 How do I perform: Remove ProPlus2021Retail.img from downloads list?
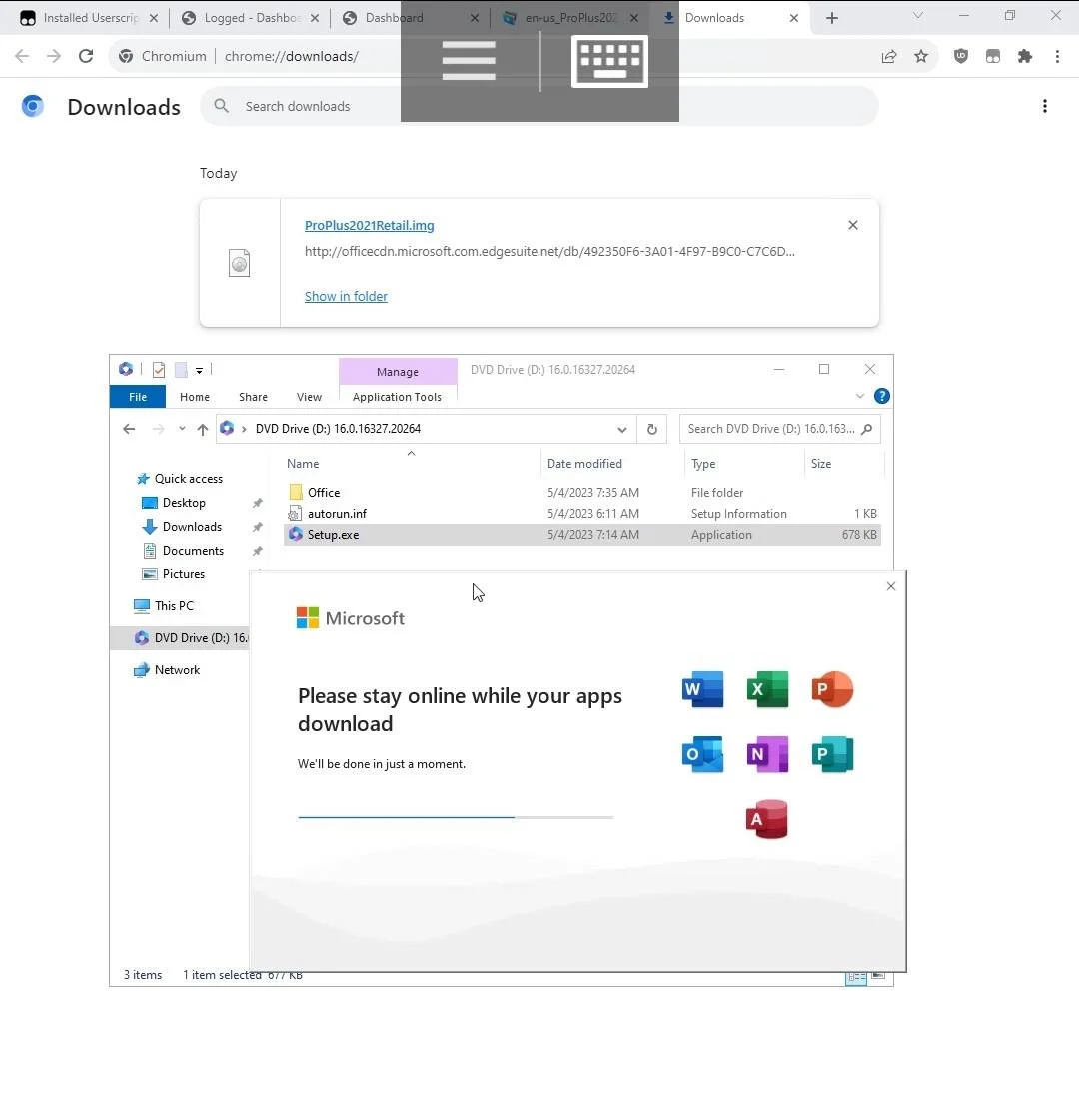[852, 225]
